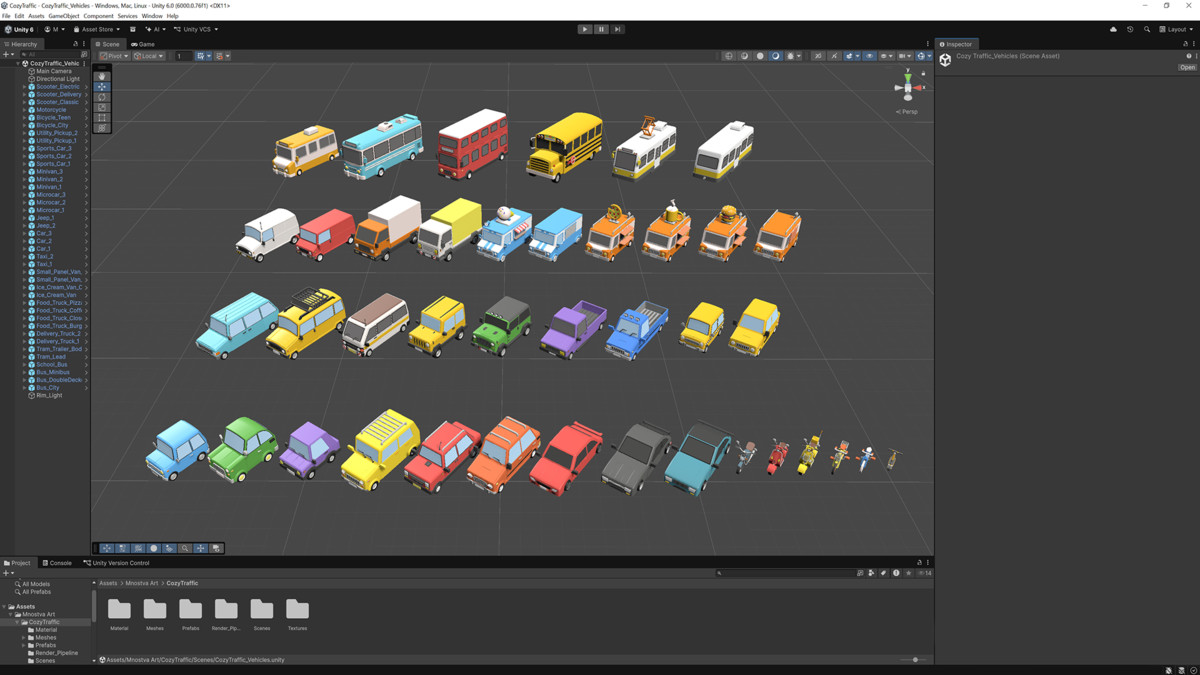The height and width of the screenshot is (675, 1200).
Task: Select the Move tool
Action: (102, 87)
